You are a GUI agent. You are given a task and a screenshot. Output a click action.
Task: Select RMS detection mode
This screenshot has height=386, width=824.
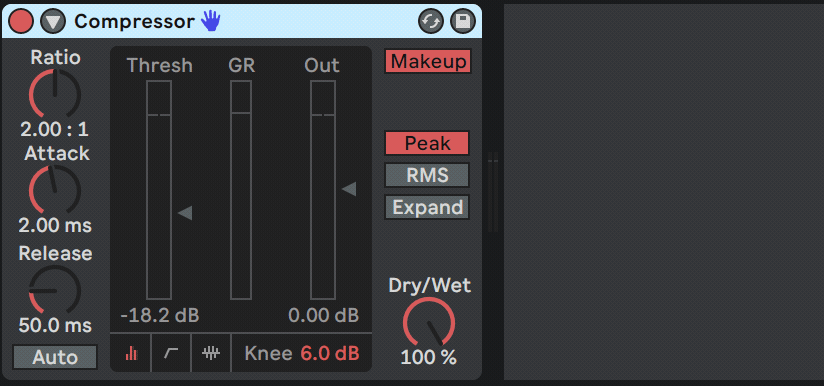[x=427, y=175]
